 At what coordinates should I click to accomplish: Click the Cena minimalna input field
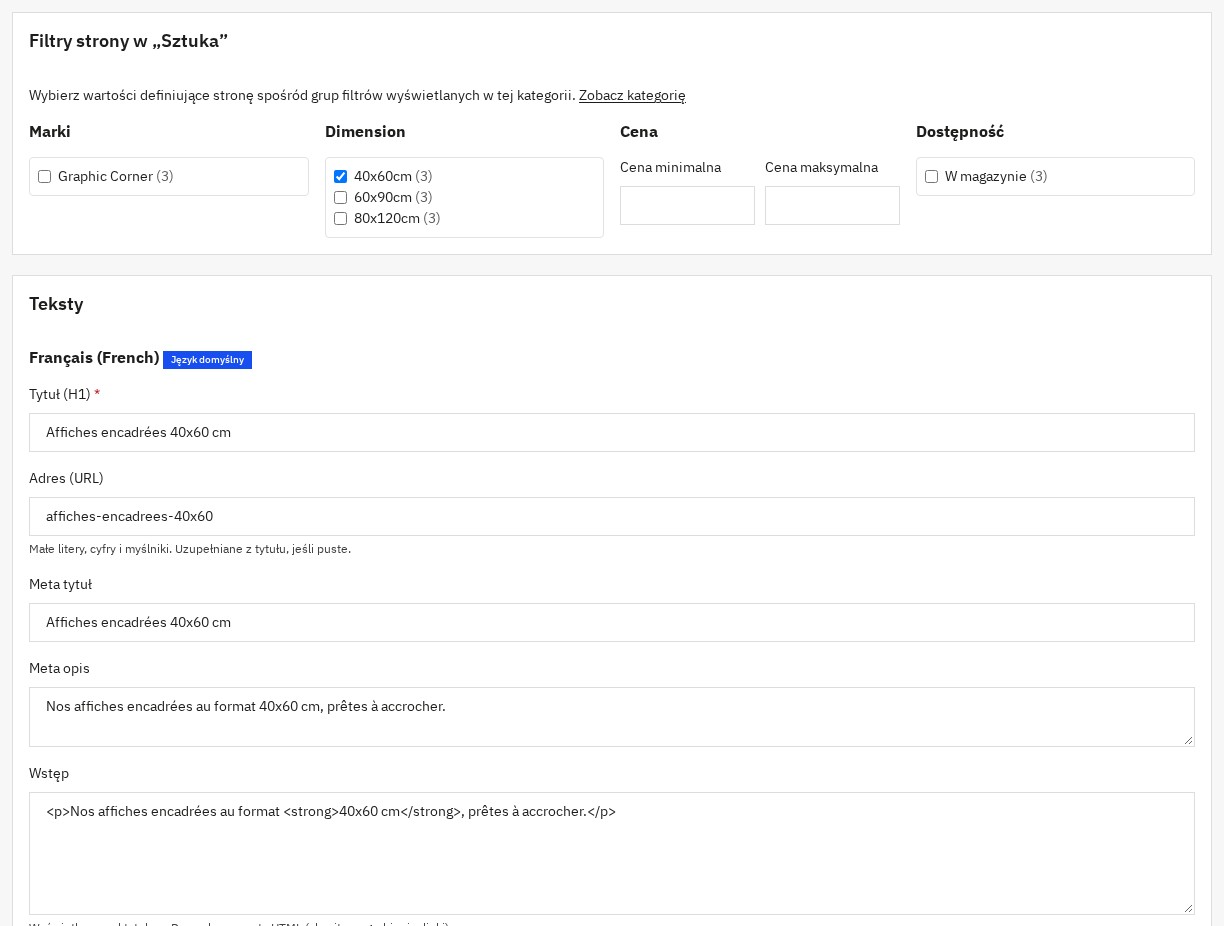pos(687,205)
